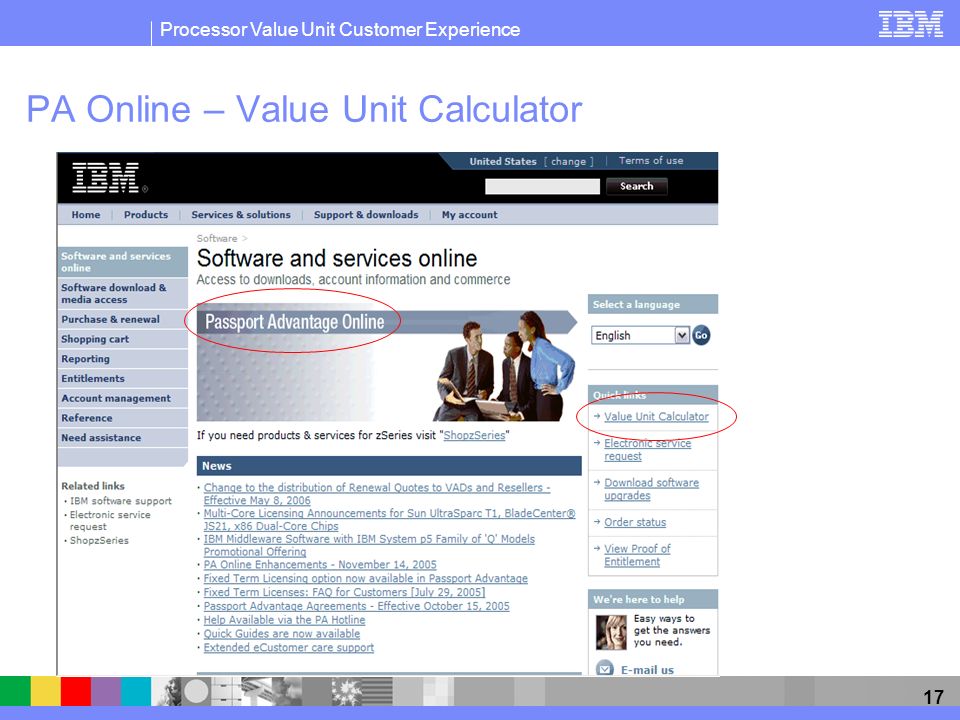
Task: Open Fixed Term Licensing option now available link
Action: click(366, 578)
